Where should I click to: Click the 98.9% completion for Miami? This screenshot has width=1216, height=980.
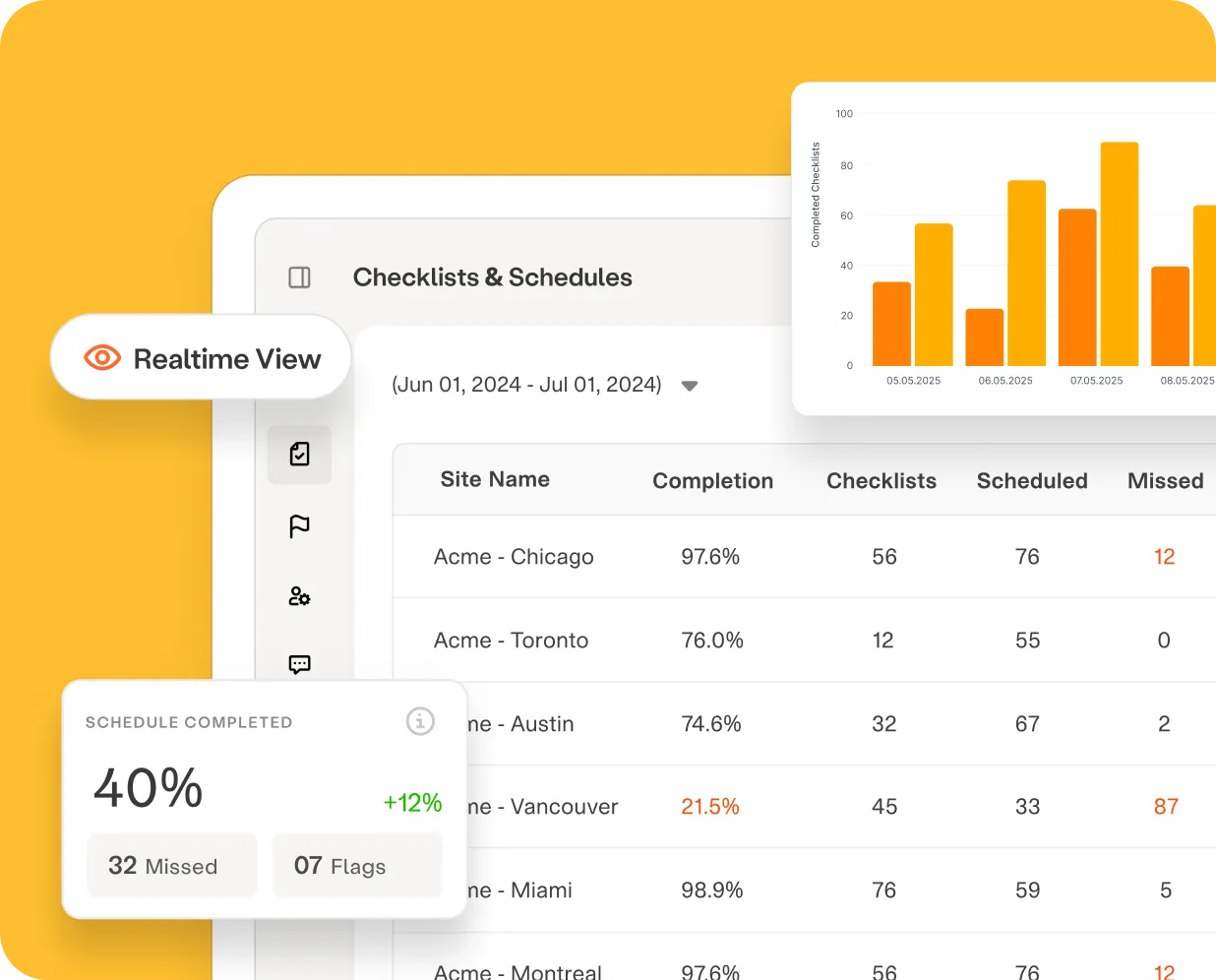[x=712, y=890]
